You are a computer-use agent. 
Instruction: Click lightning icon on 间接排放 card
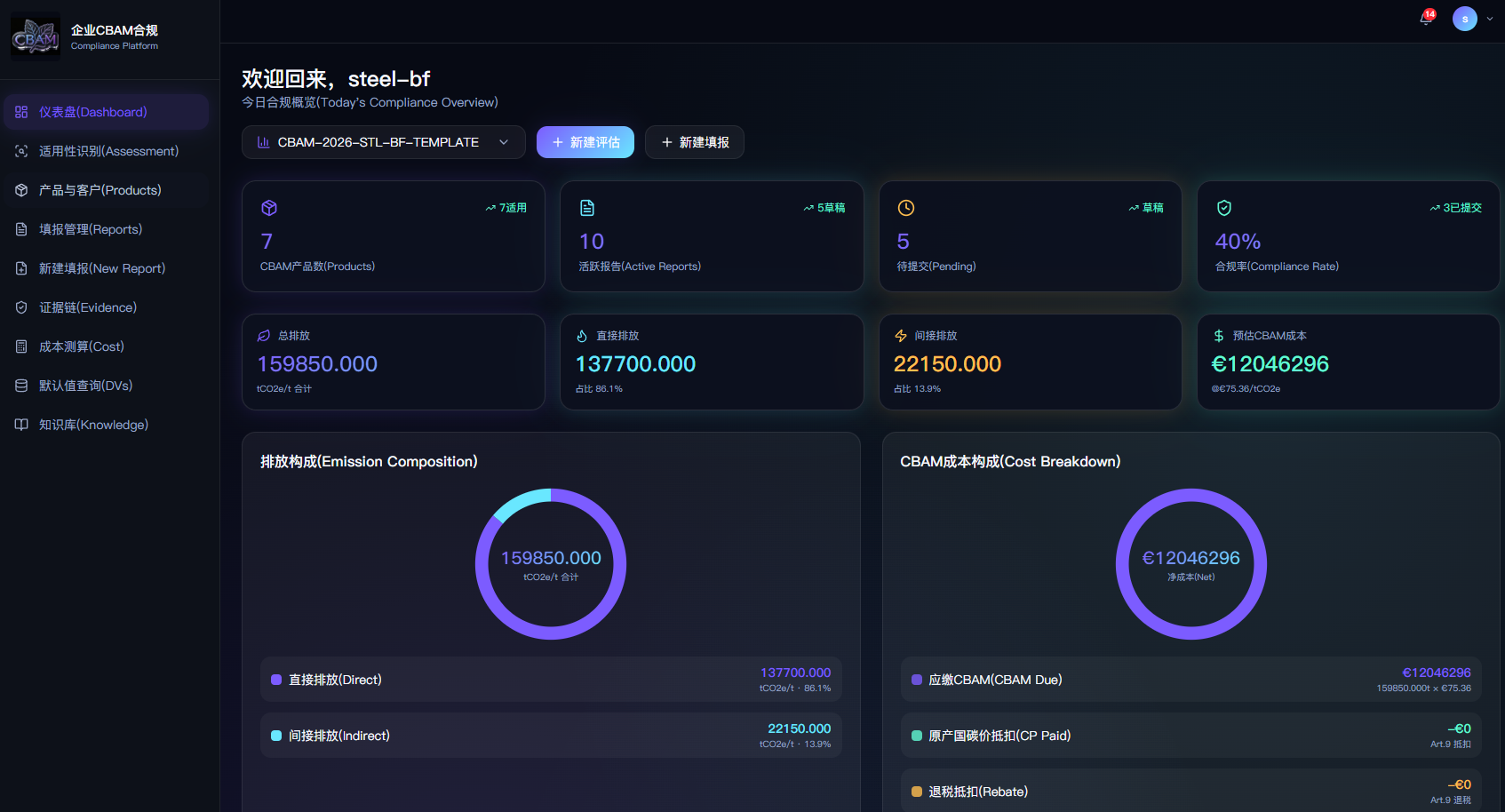901,336
